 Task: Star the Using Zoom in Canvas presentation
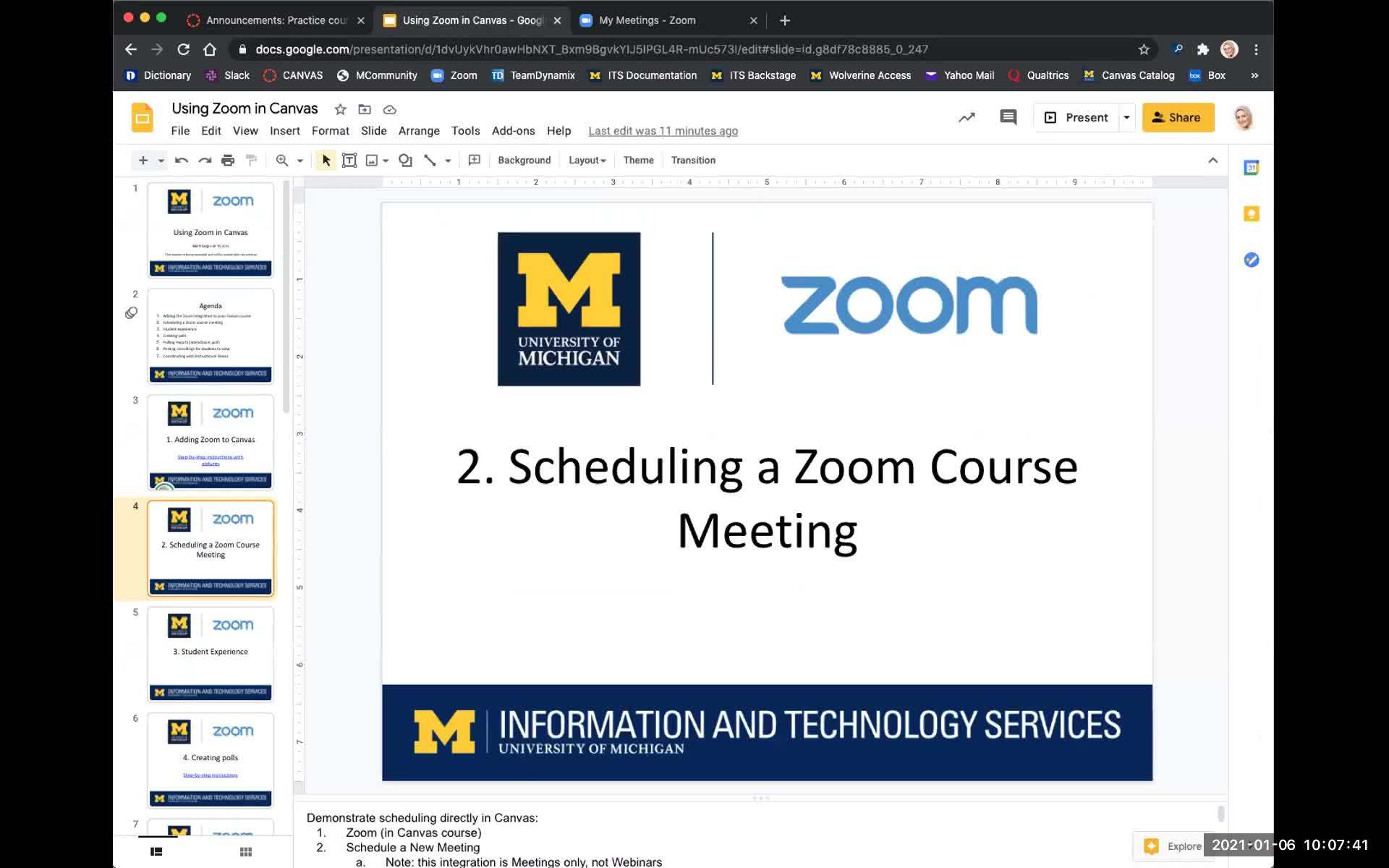(x=340, y=109)
